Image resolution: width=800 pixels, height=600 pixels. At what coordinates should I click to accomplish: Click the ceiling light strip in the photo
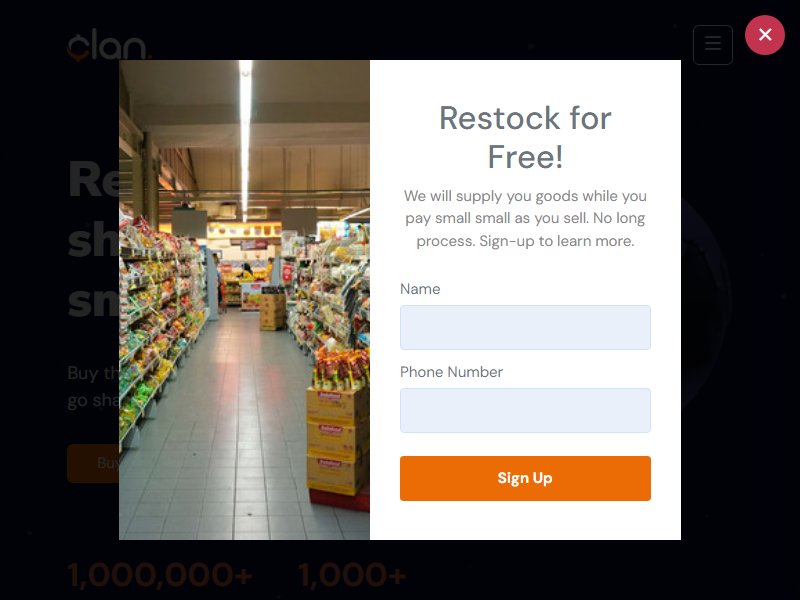coord(245,138)
